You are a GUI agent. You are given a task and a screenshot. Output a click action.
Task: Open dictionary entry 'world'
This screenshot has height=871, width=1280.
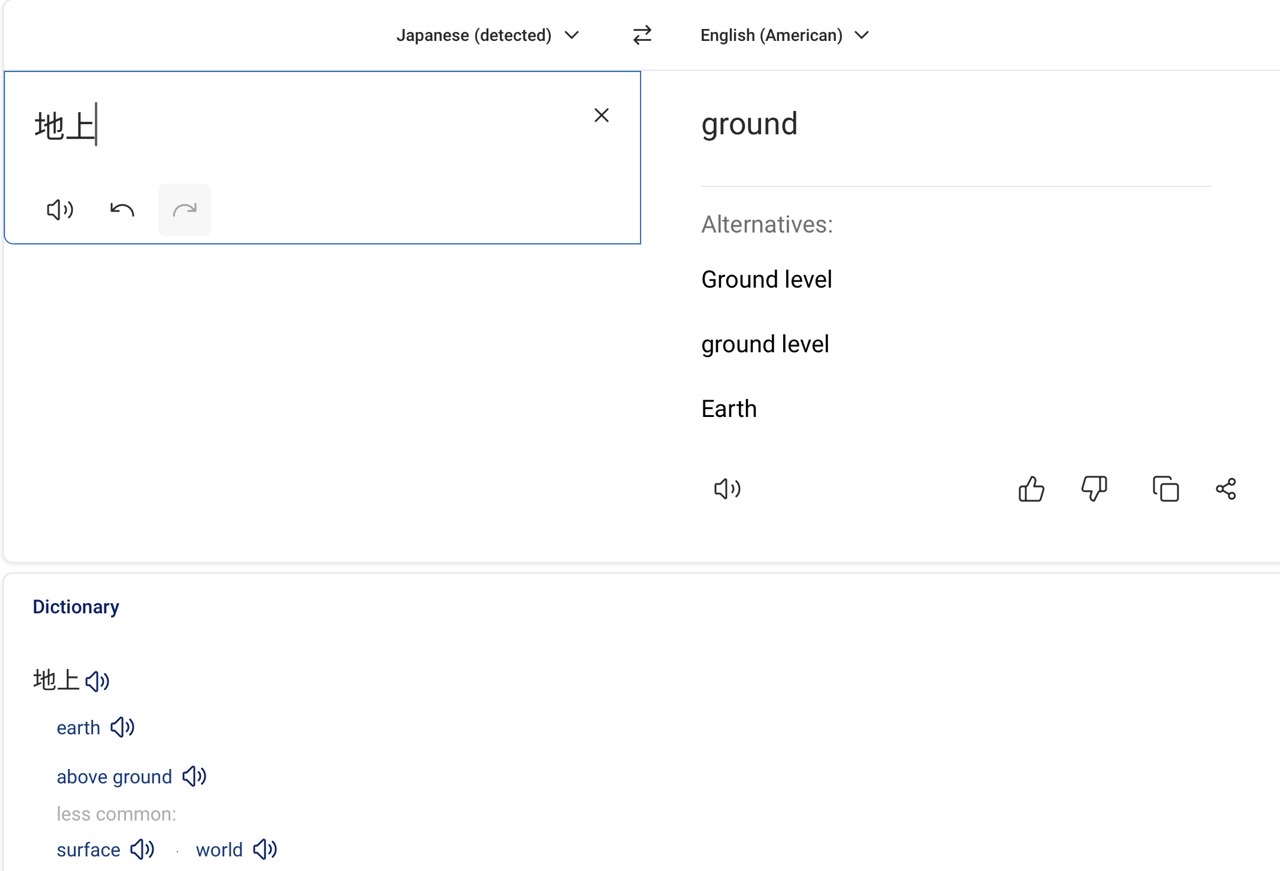219,850
